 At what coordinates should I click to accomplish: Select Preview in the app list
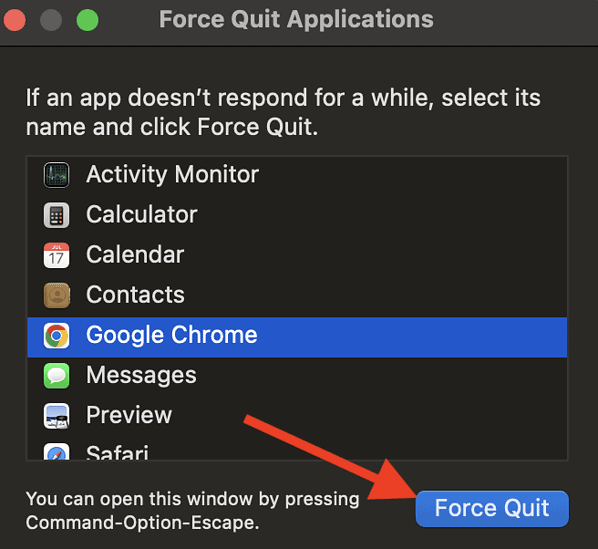(297, 416)
